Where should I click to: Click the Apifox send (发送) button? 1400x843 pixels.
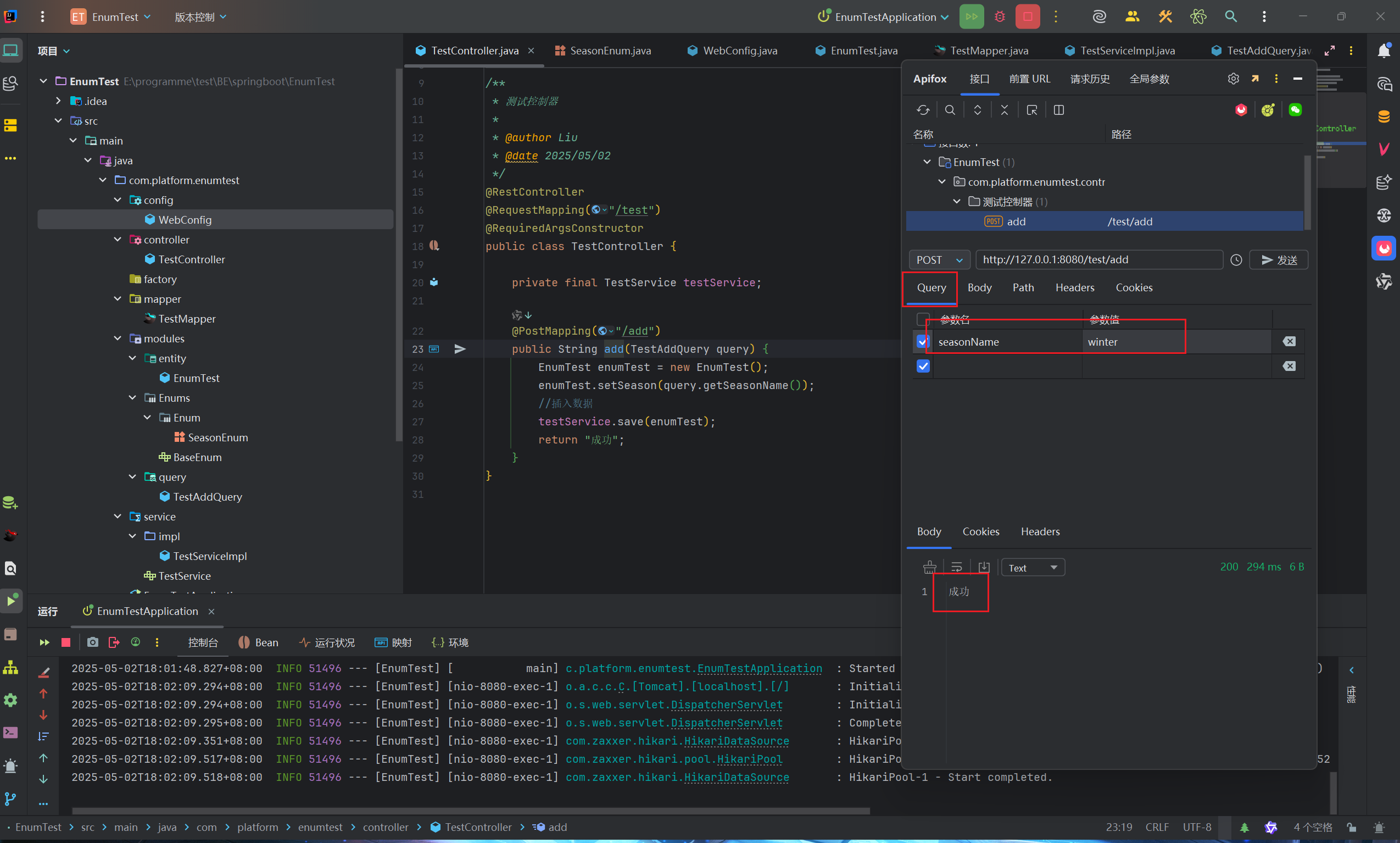tap(1279, 259)
